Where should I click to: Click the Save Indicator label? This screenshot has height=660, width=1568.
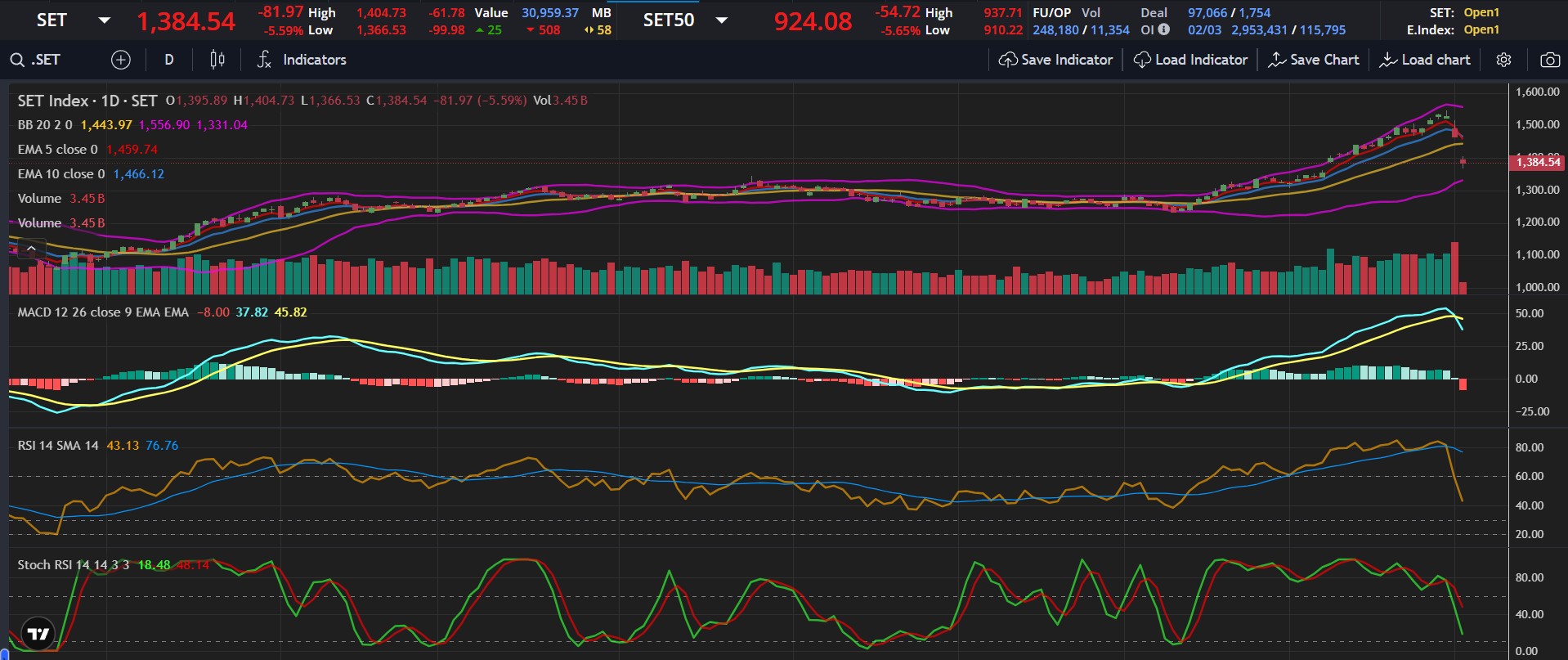tap(1067, 60)
